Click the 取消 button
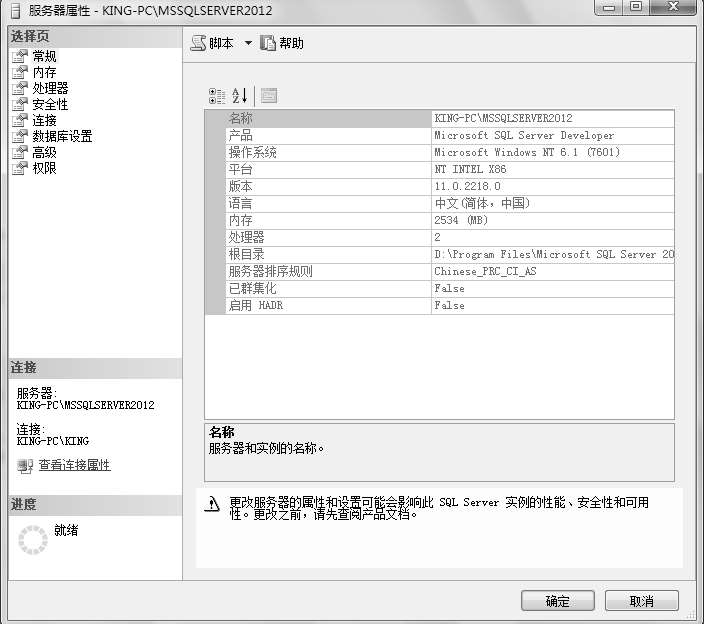 click(x=642, y=601)
